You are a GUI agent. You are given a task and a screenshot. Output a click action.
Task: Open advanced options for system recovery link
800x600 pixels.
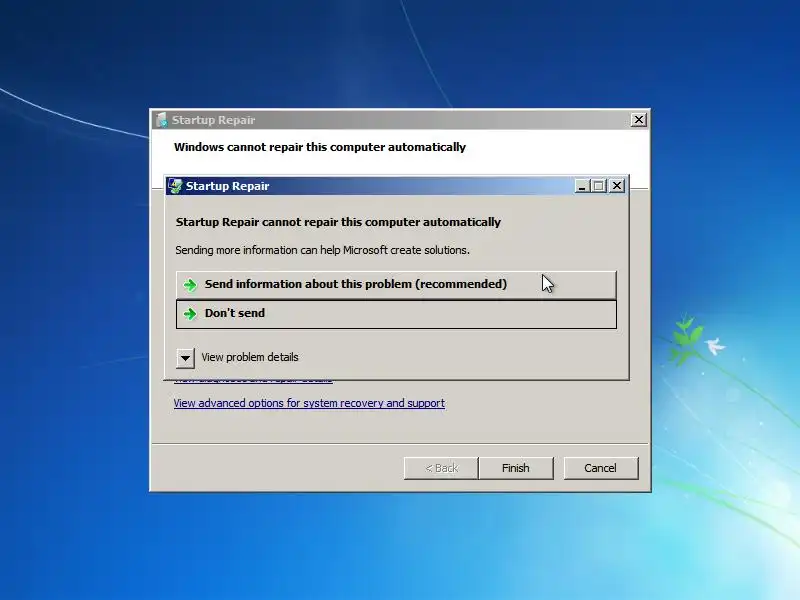(x=309, y=403)
